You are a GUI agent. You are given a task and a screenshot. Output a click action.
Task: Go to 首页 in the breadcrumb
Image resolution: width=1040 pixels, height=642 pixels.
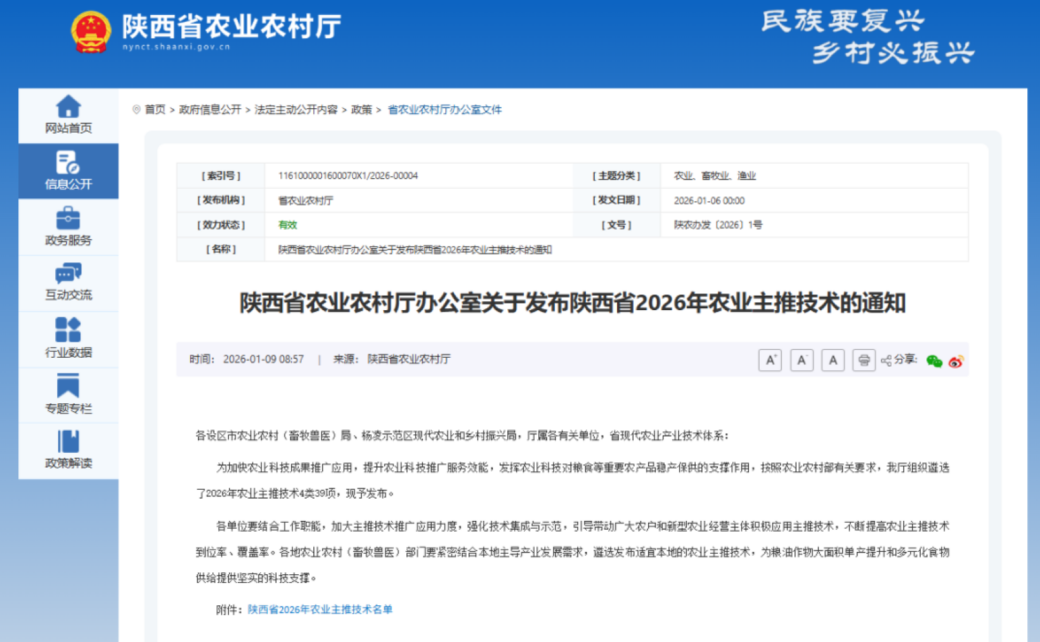point(155,110)
